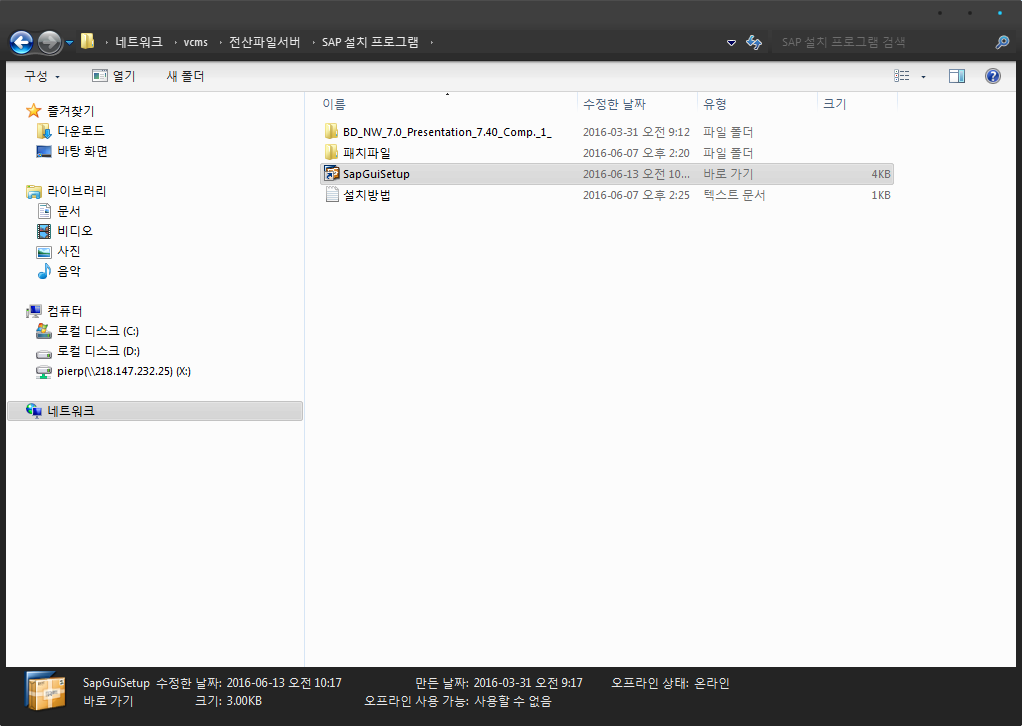Select the SapGuiSetup shortcut file

(x=376, y=174)
